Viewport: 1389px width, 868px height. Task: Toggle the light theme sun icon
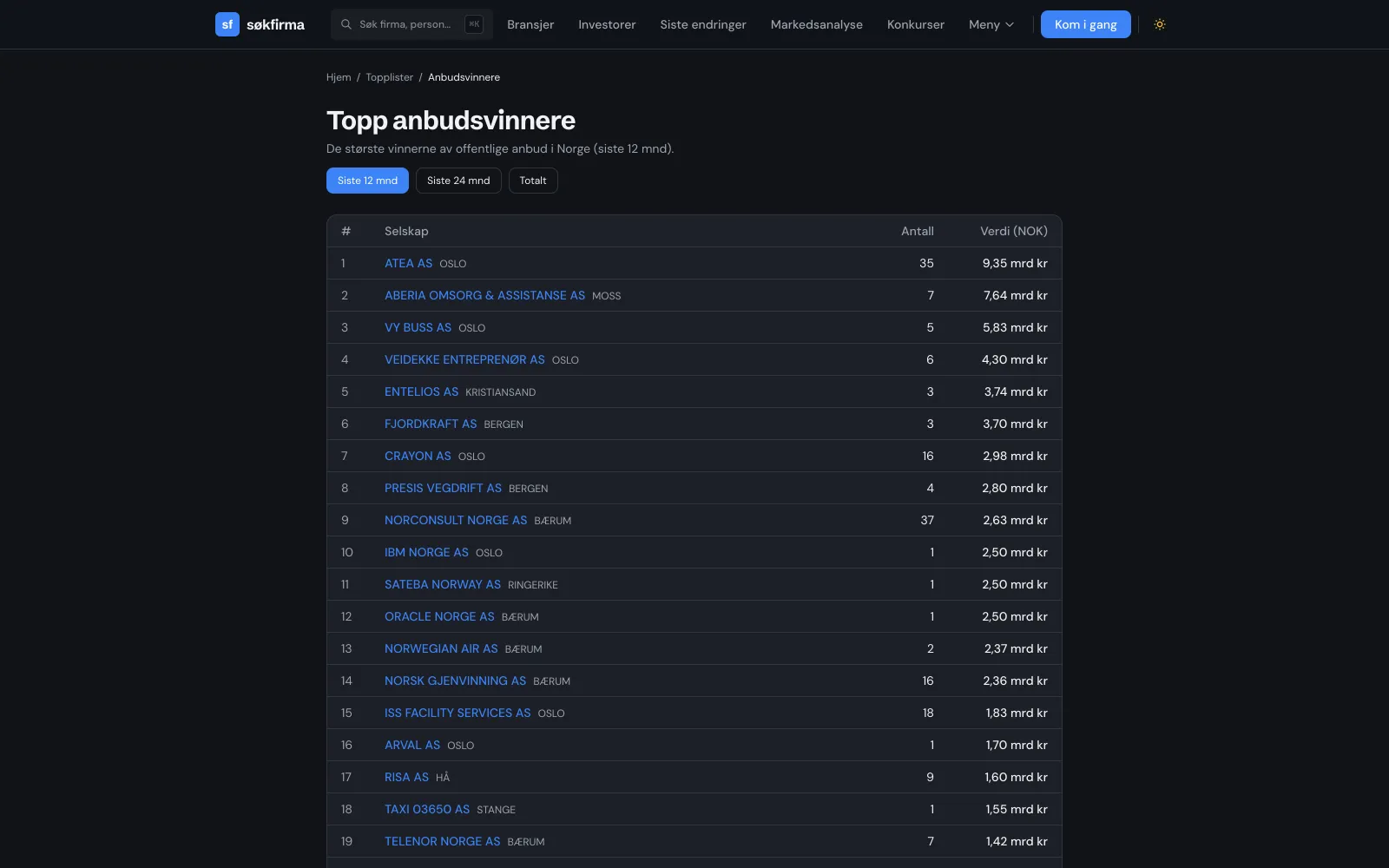[1160, 24]
